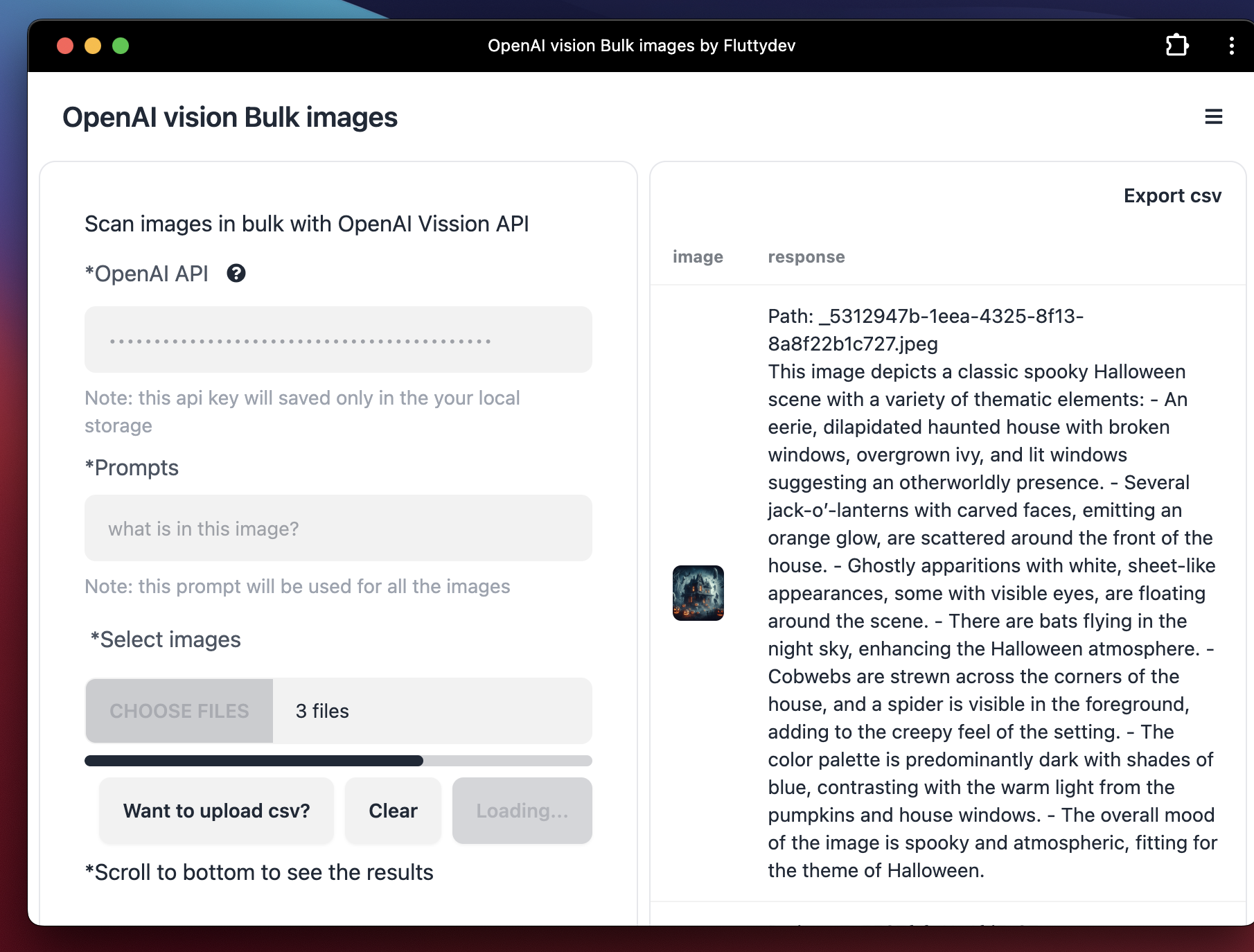Click the local storage note about api key

click(x=302, y=412)
